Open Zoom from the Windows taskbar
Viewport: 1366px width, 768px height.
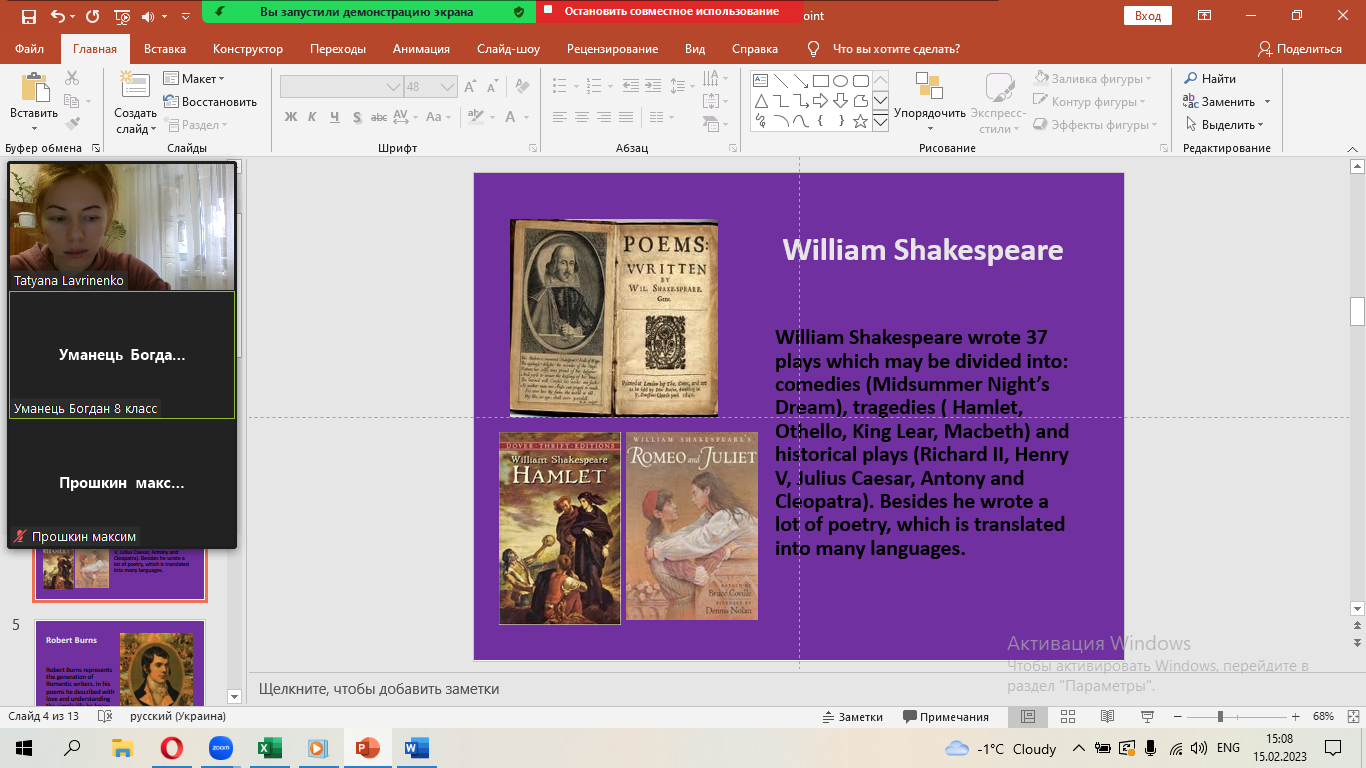[221, 748]
